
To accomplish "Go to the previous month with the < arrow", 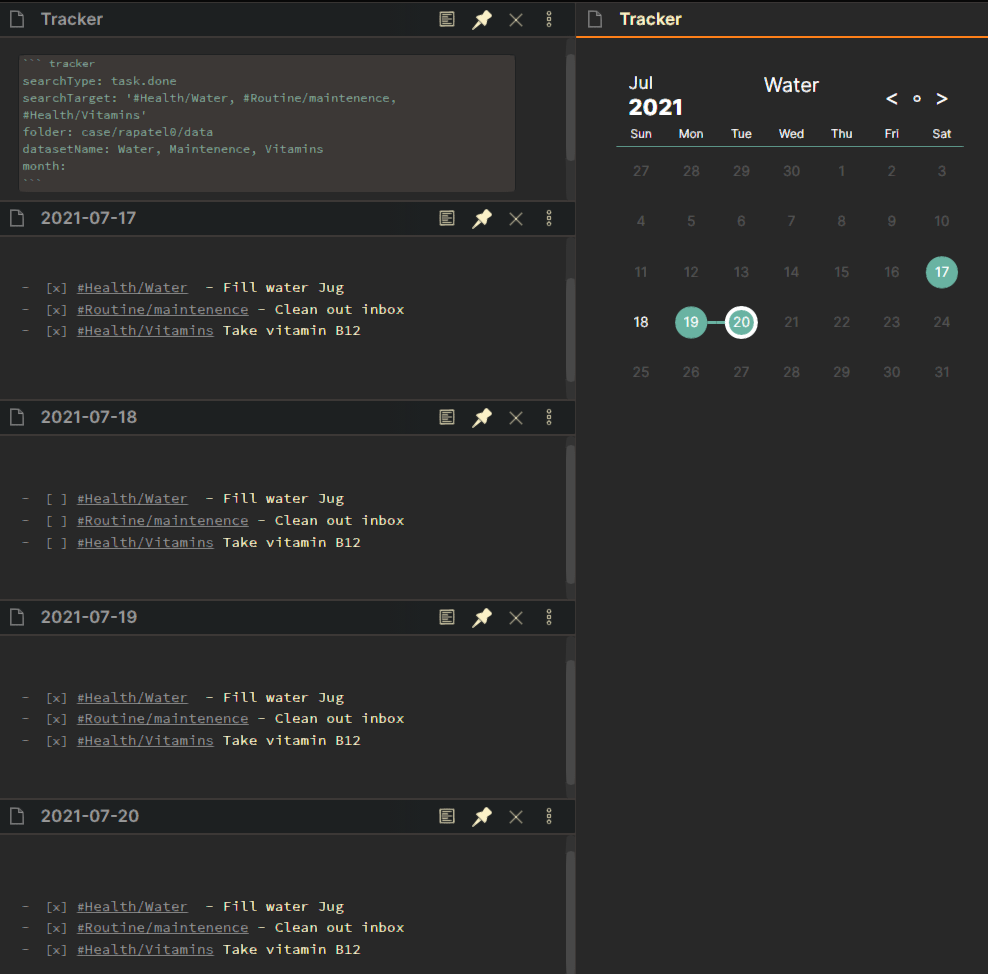I will pos(891,99).
